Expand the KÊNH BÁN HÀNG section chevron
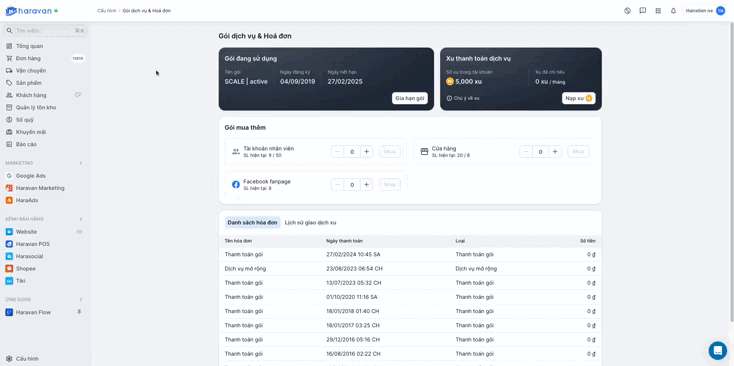Screen dimensions: 734x366 [81, 219]
